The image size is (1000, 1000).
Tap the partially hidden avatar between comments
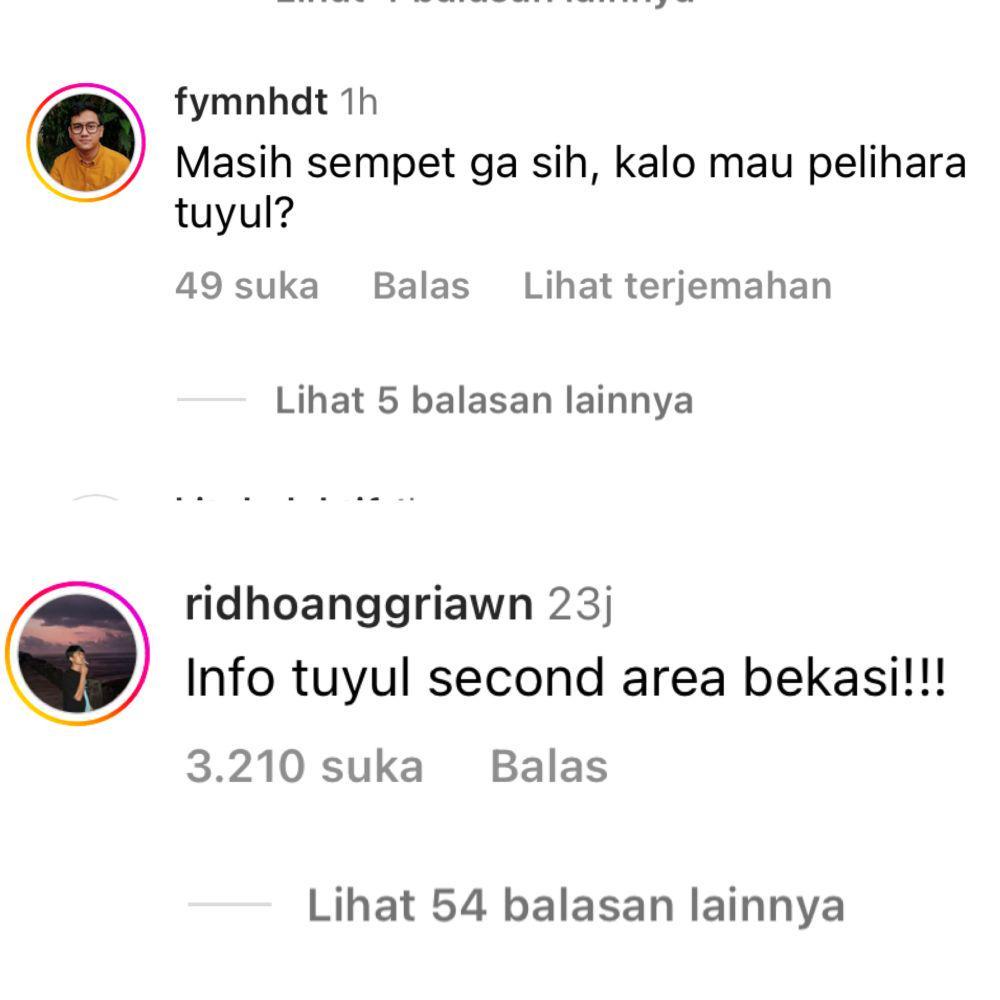[x=95, y=497]
